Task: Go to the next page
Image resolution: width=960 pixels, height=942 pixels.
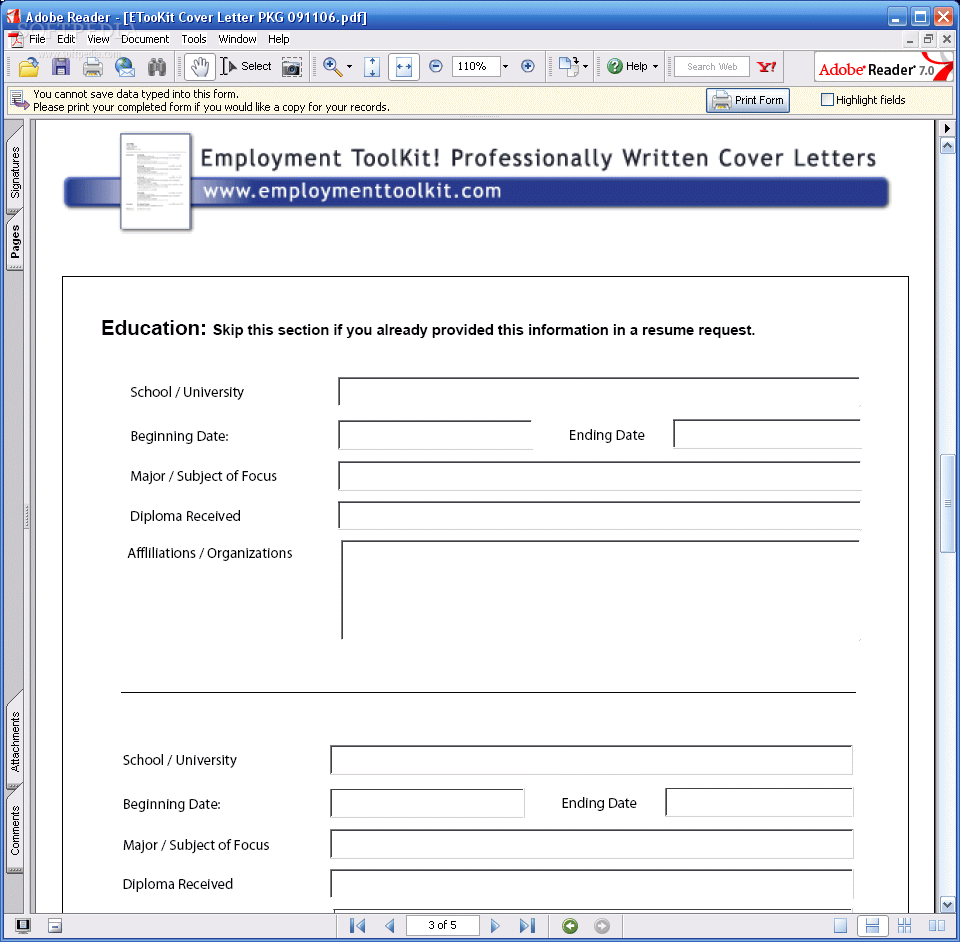Action: point(495,925)
